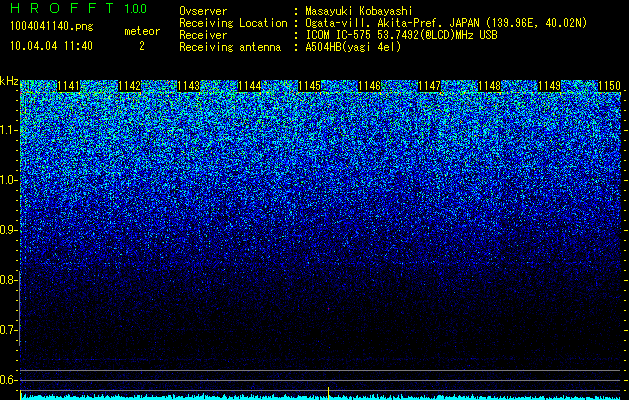Viewport: 629px width, 400px height.
Task: Click the kHz axis unit label
Action: click(x=9, y=81)
